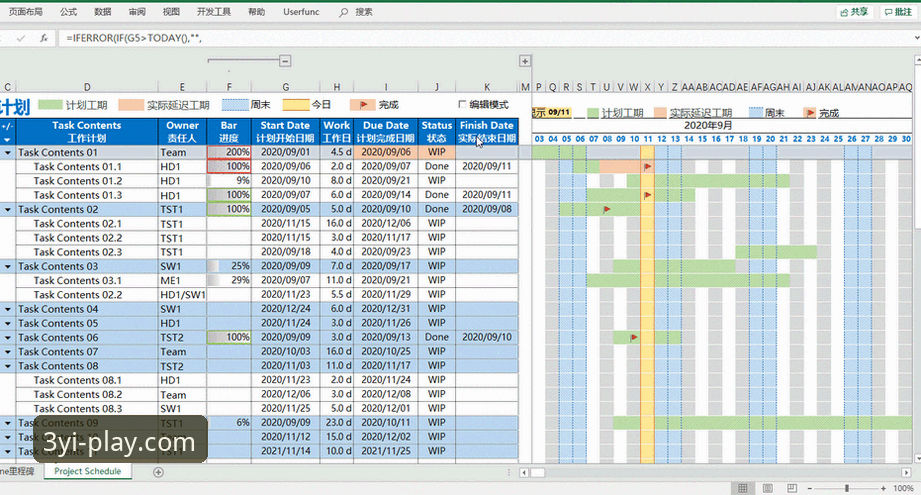921x495 pixels.
Task: Click the search magnifier icon
Action: coord(344,12)
